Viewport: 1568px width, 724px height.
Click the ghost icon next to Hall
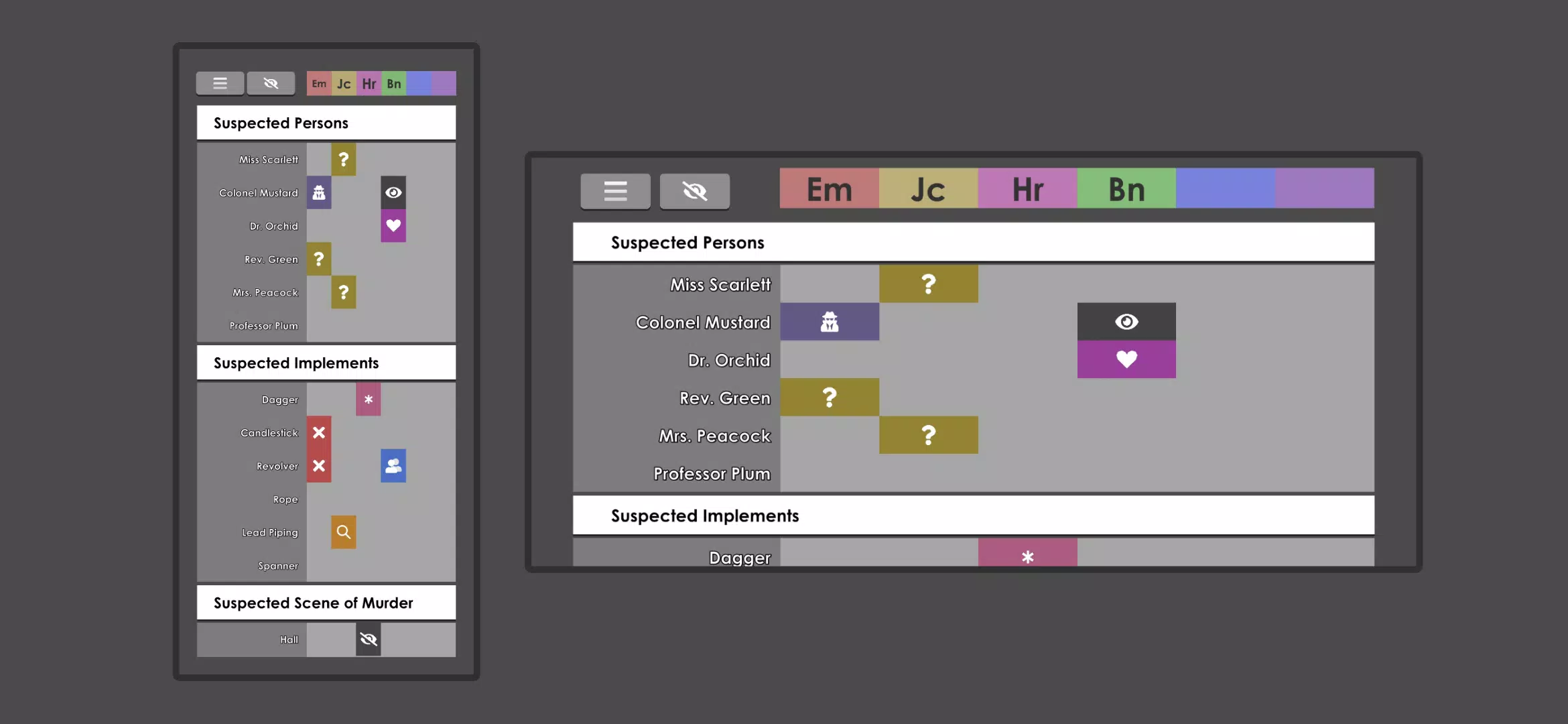tap(368, 639)
